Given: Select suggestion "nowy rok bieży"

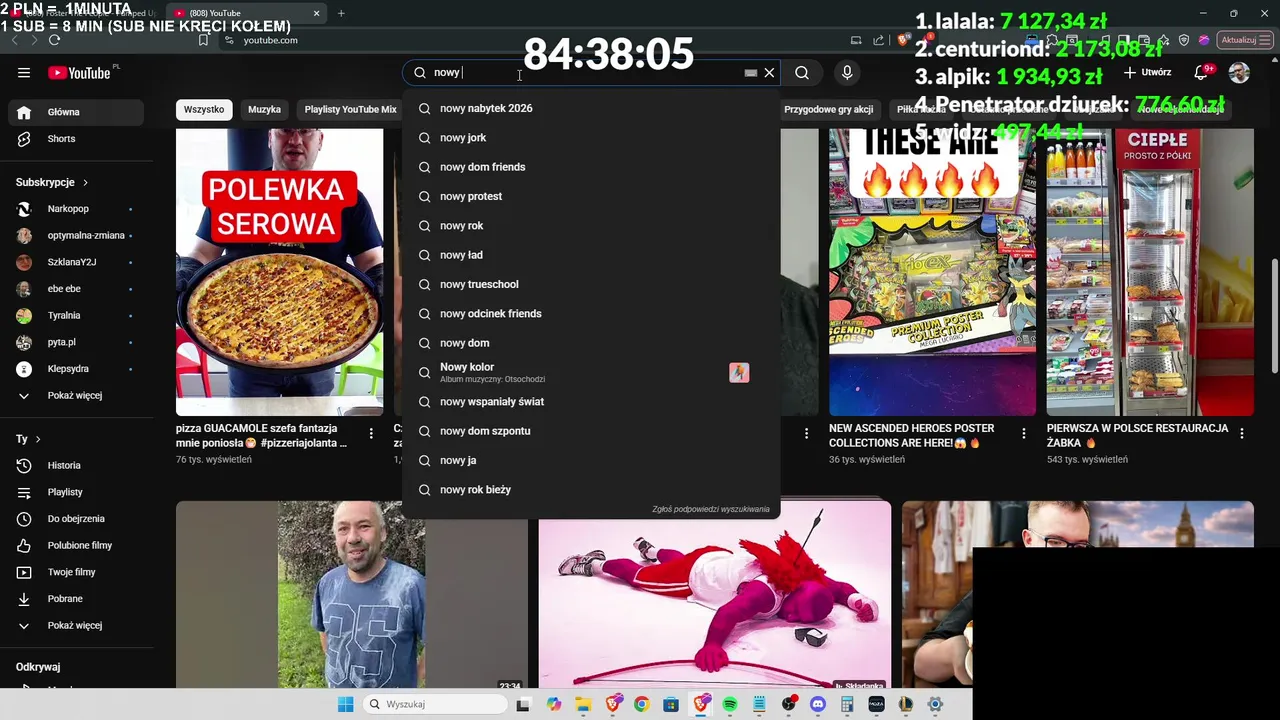Looking at the screenshot, I should coord(591,490).
